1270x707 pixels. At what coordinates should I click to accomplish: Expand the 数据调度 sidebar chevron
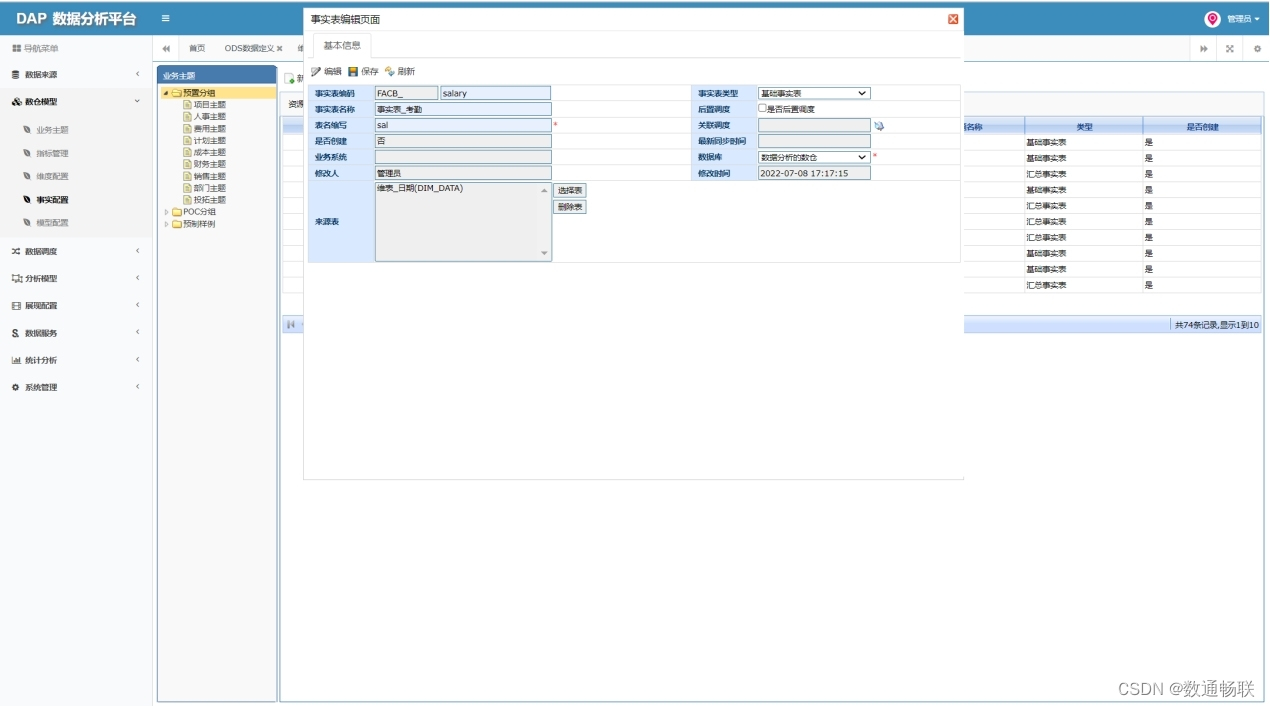138,251
